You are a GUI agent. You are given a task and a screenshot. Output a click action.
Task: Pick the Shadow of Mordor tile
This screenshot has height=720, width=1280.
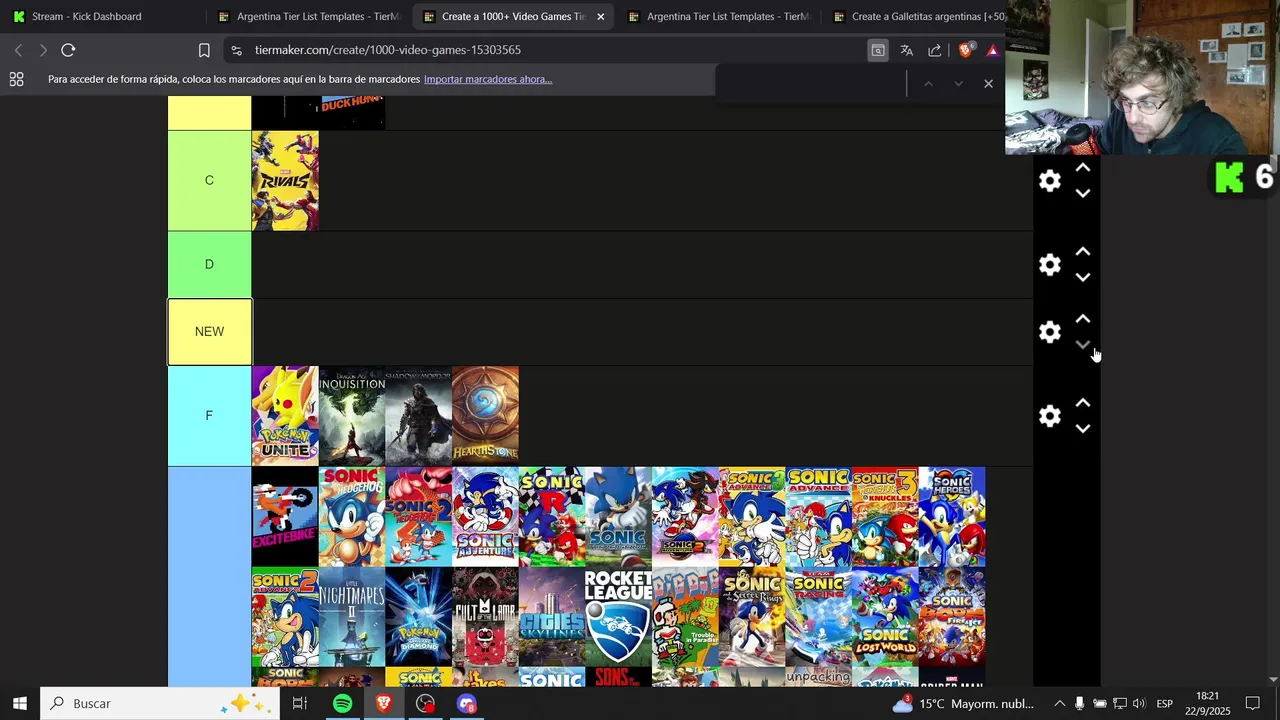click(418, 416)
